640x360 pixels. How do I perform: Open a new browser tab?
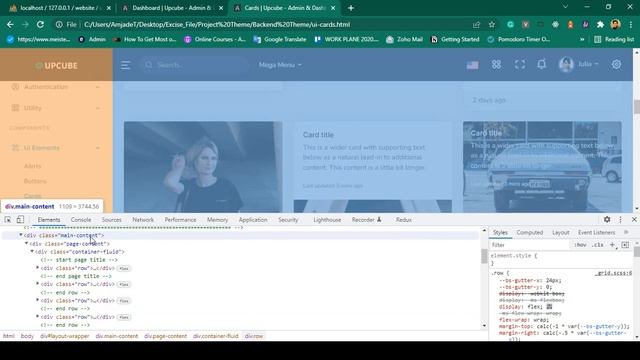pos(351,8)
